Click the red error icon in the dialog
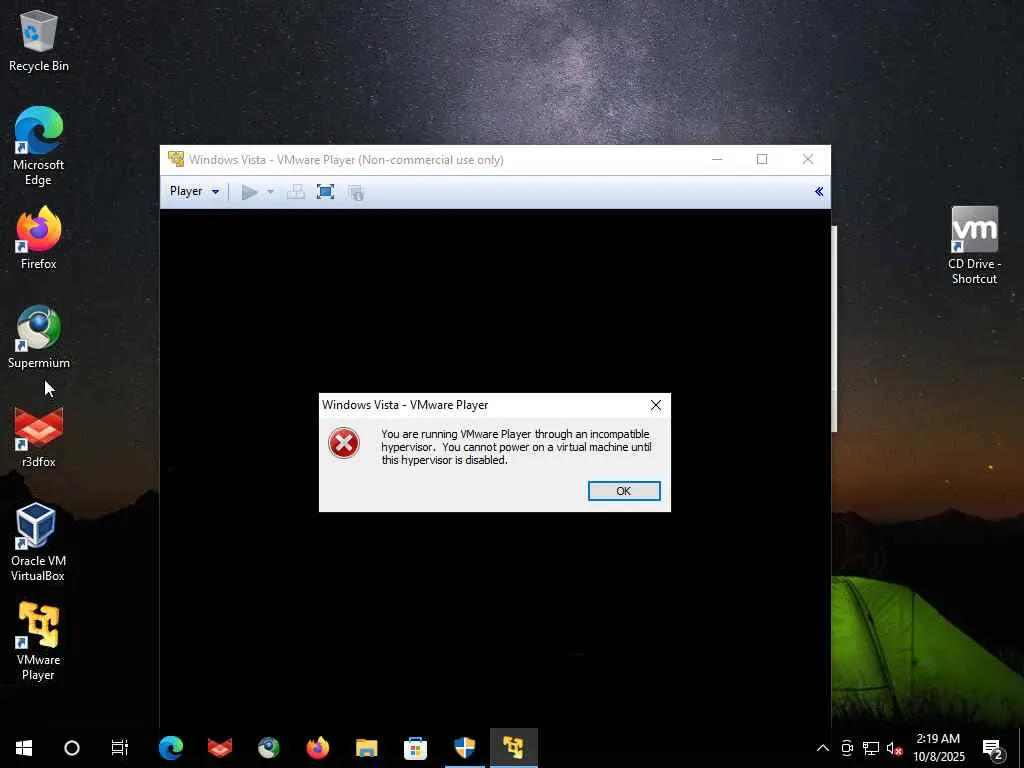 tap(344, 443)
